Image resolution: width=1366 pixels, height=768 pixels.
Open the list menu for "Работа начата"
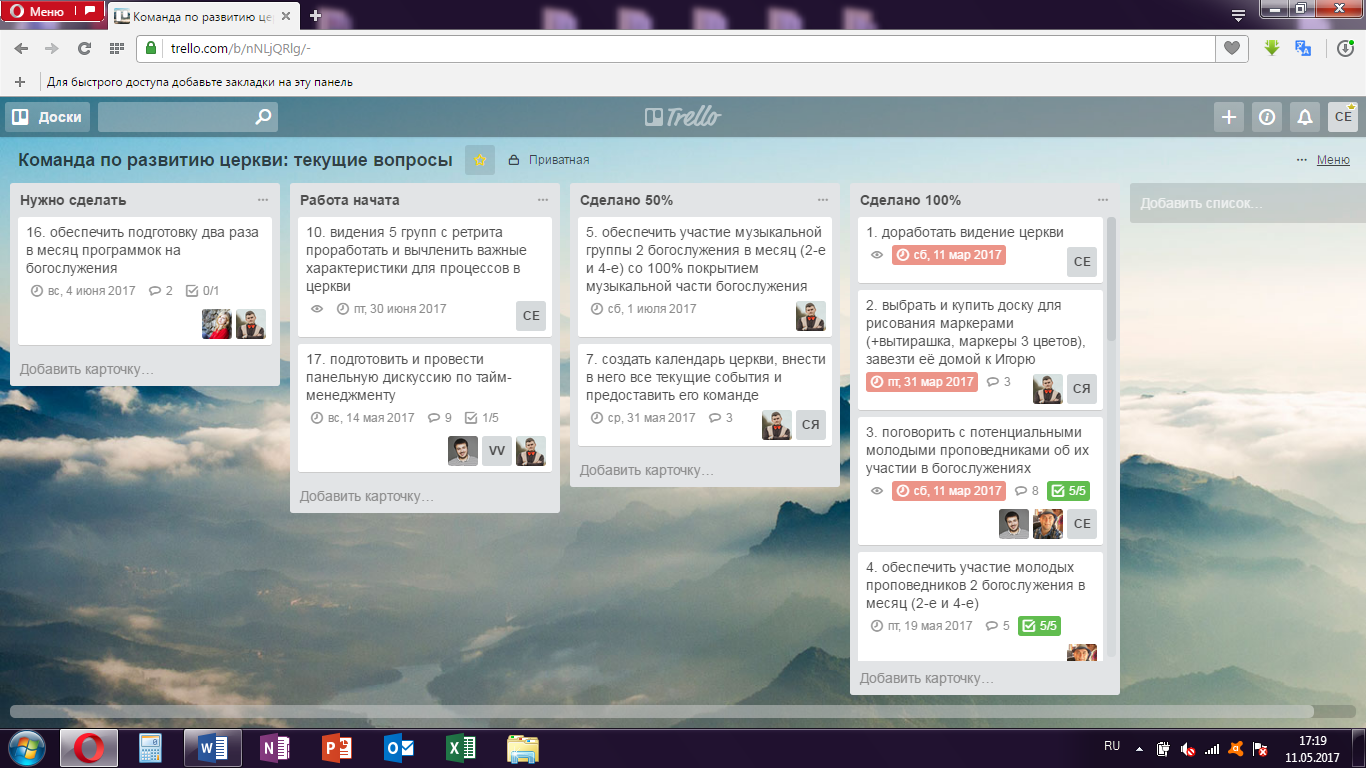click(543, 200)
